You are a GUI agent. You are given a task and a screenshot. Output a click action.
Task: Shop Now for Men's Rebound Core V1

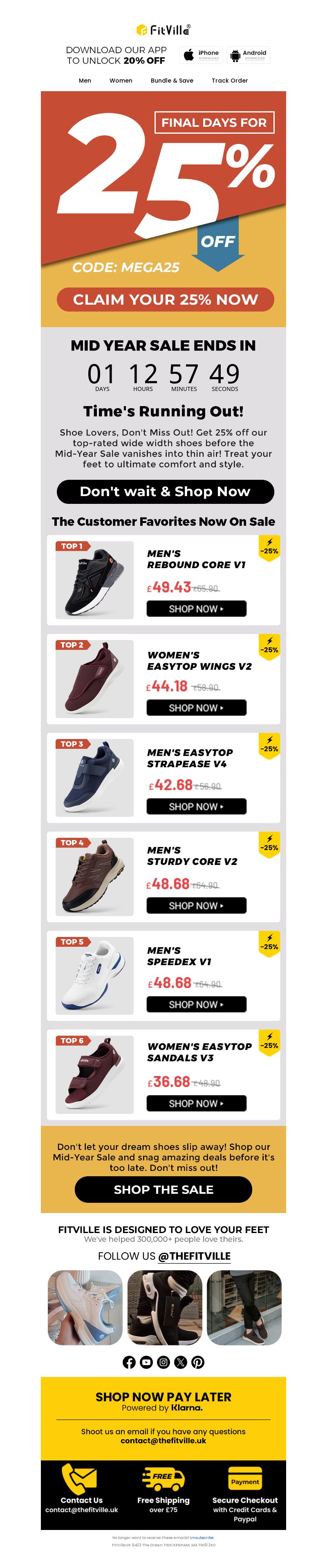coord(196,609)
